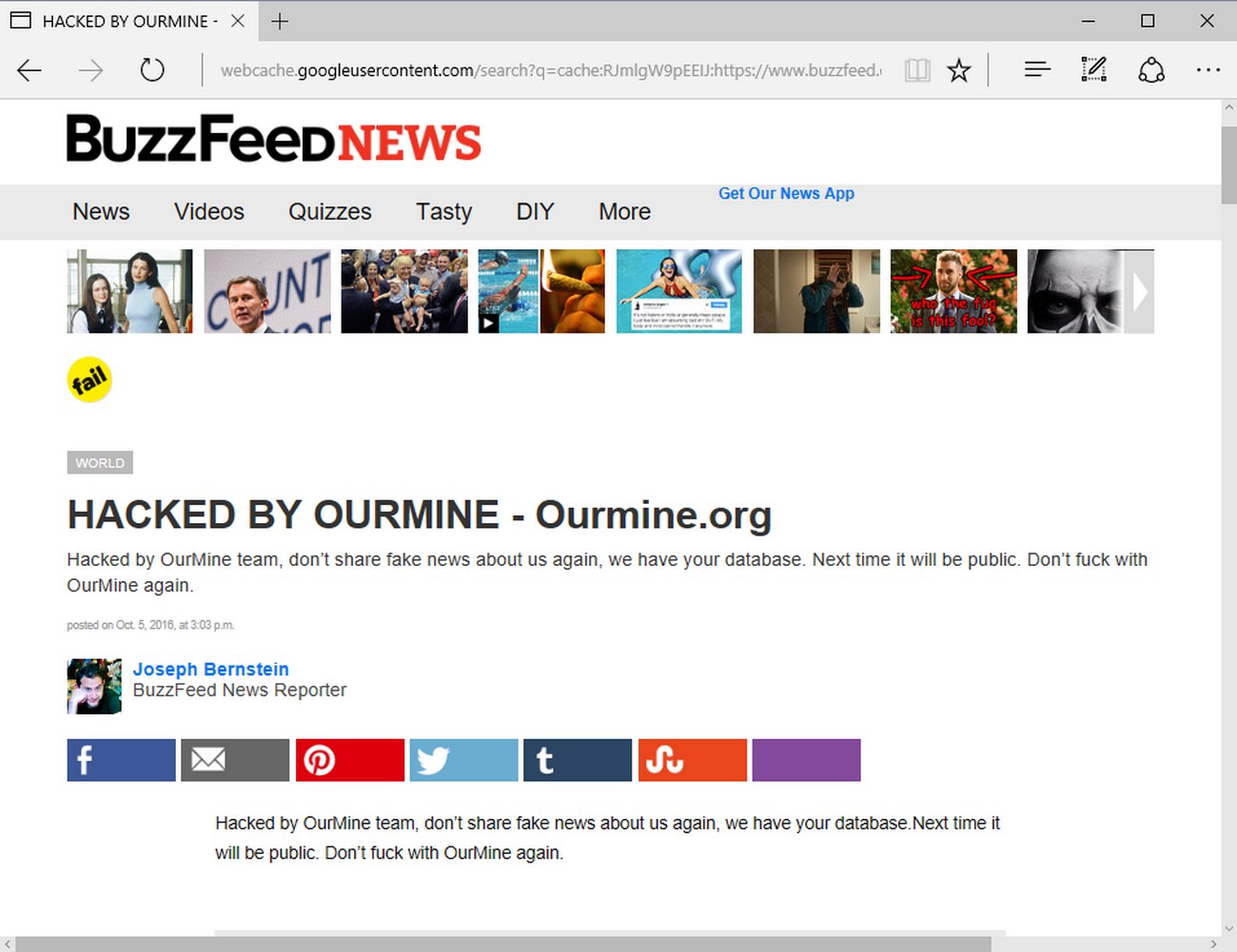
Task: Share article via email envelope
Action: click(235, 760)
